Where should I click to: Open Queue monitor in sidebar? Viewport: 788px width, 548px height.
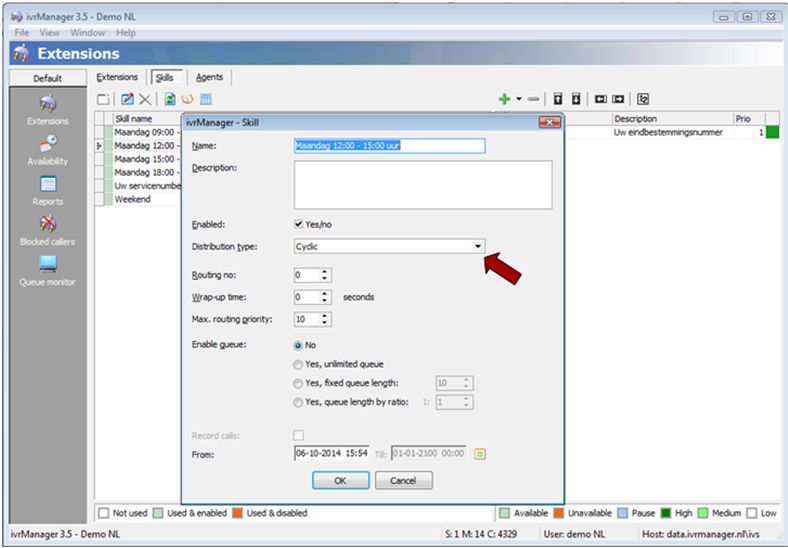(x=48, y=271)
